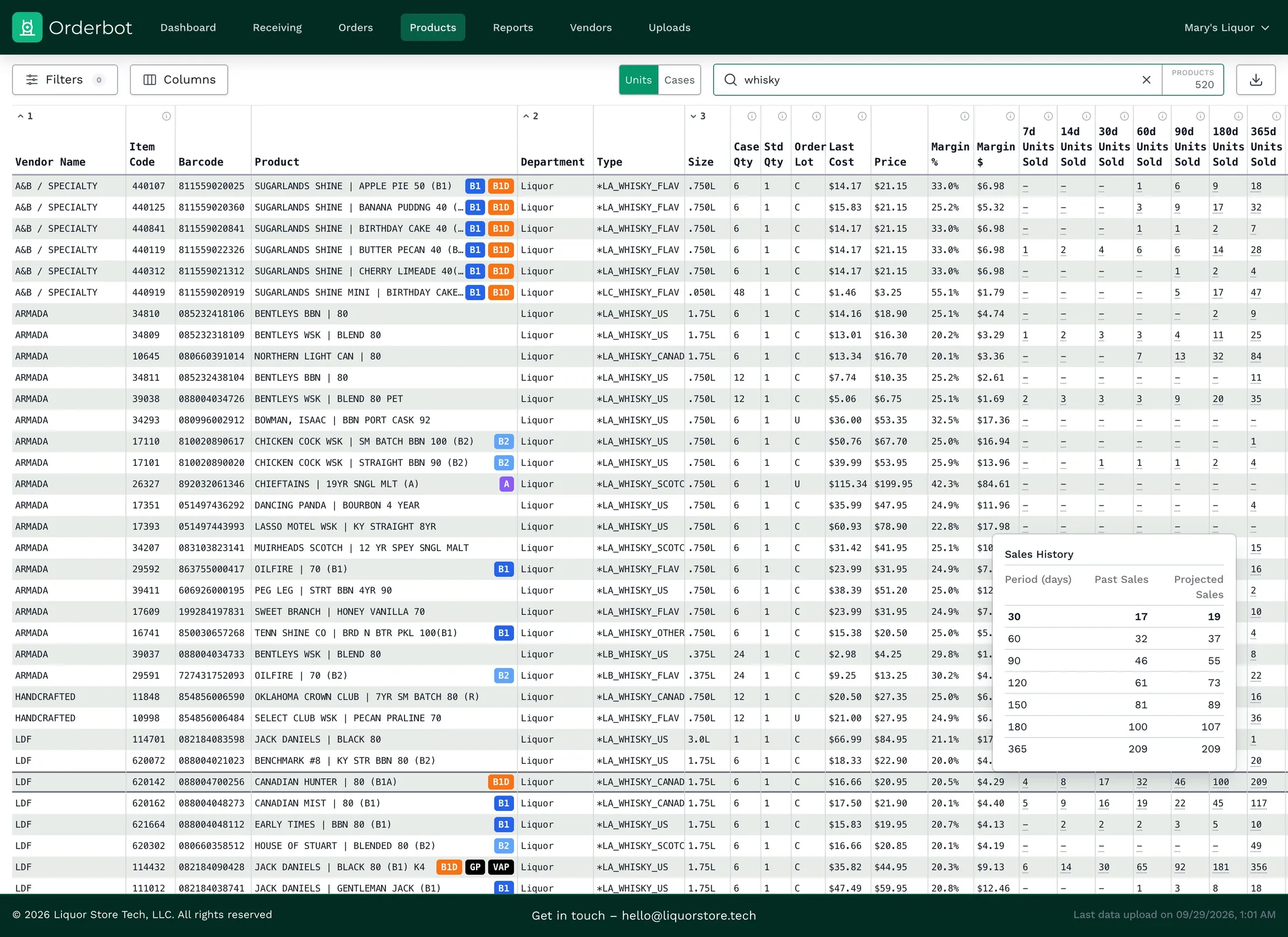The height and width of the screenshot is (937, 1288).
Task: Toggle sort on Vendor Name column
Action: [50, 162]
